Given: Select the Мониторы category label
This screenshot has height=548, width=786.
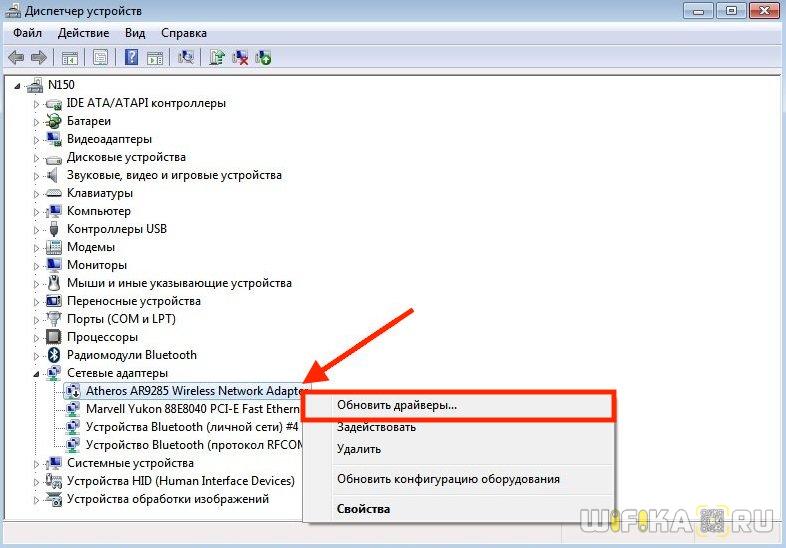Looking at the screenshot, I should tap(97, 265).
